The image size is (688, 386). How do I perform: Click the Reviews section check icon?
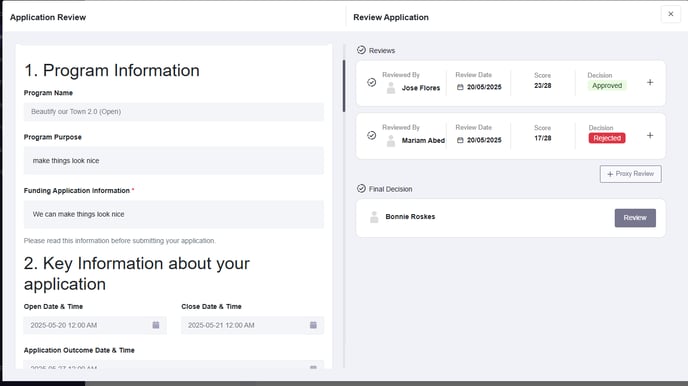coord(361,50)
